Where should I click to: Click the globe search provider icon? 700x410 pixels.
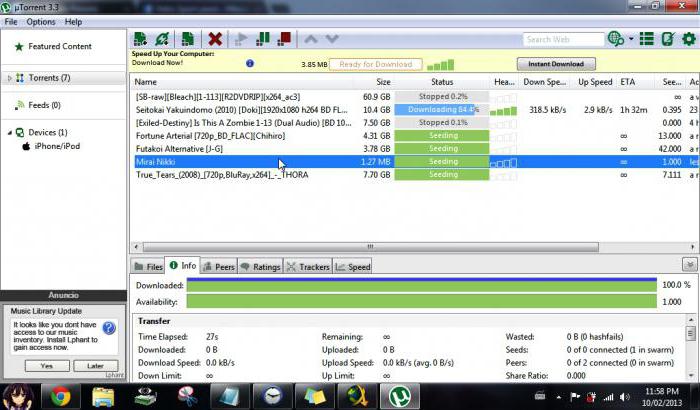616,39
